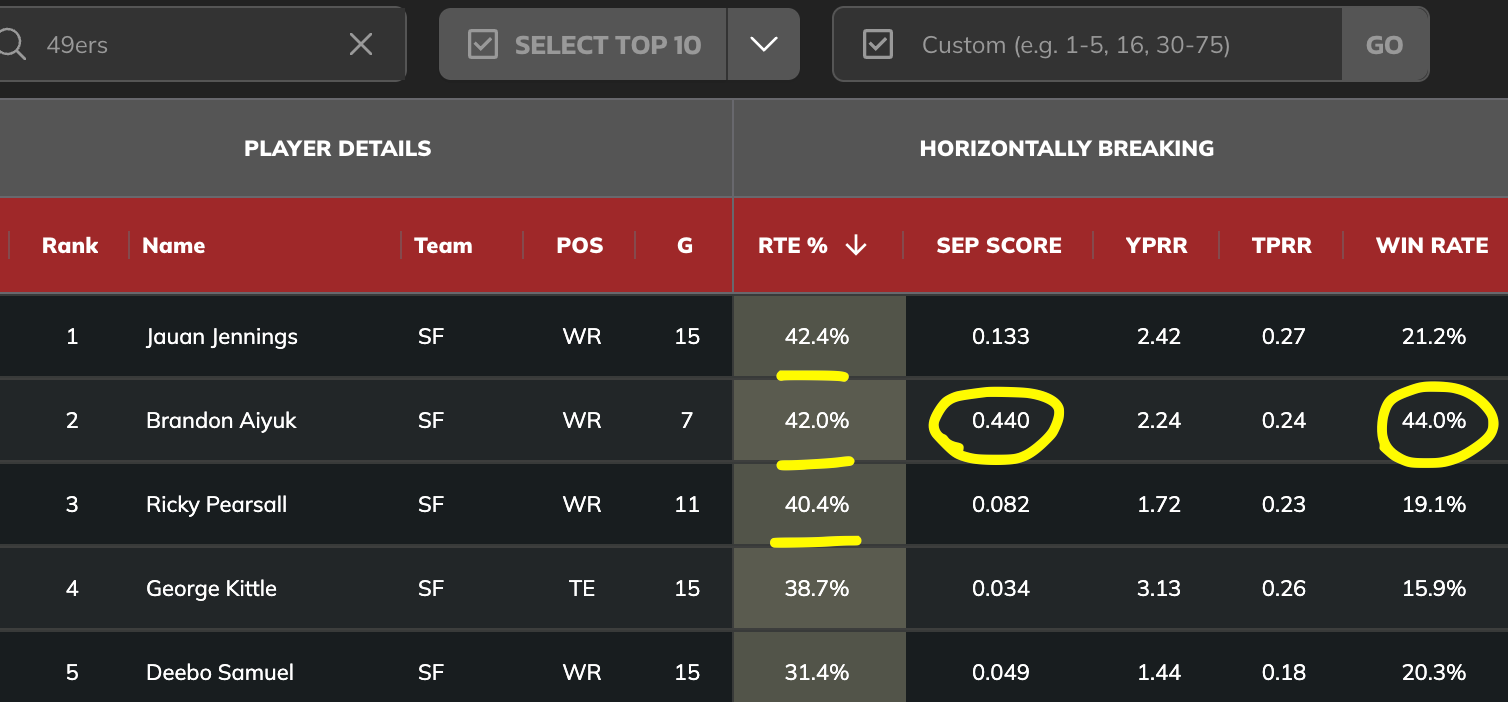Open Brandon Aiyuk's player row

click(754, 420)
